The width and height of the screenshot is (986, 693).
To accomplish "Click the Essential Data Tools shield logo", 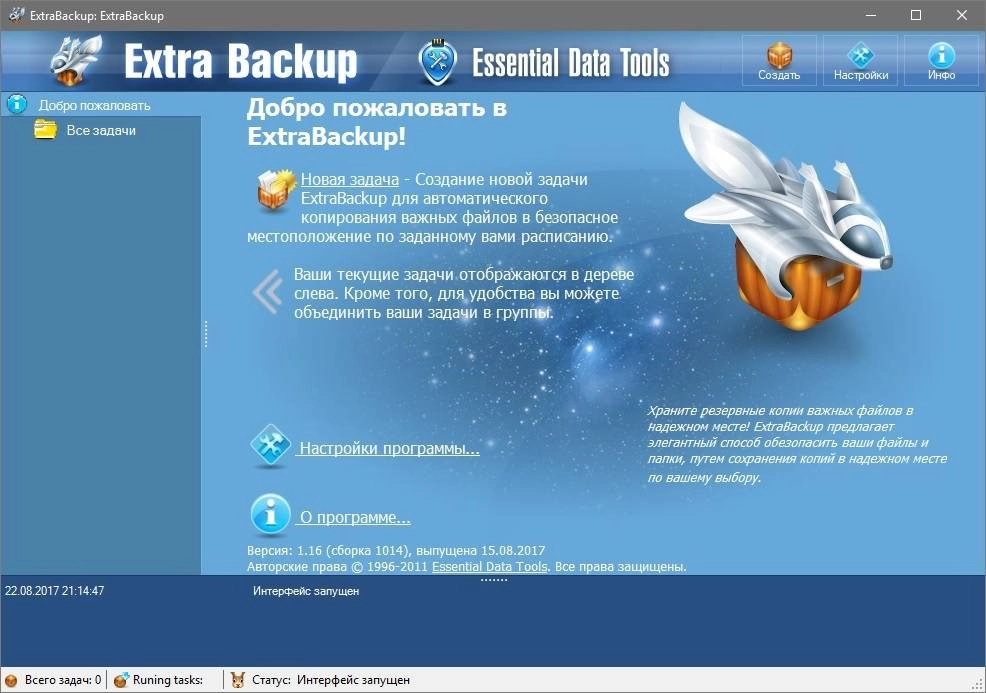I will coord(438,62).
